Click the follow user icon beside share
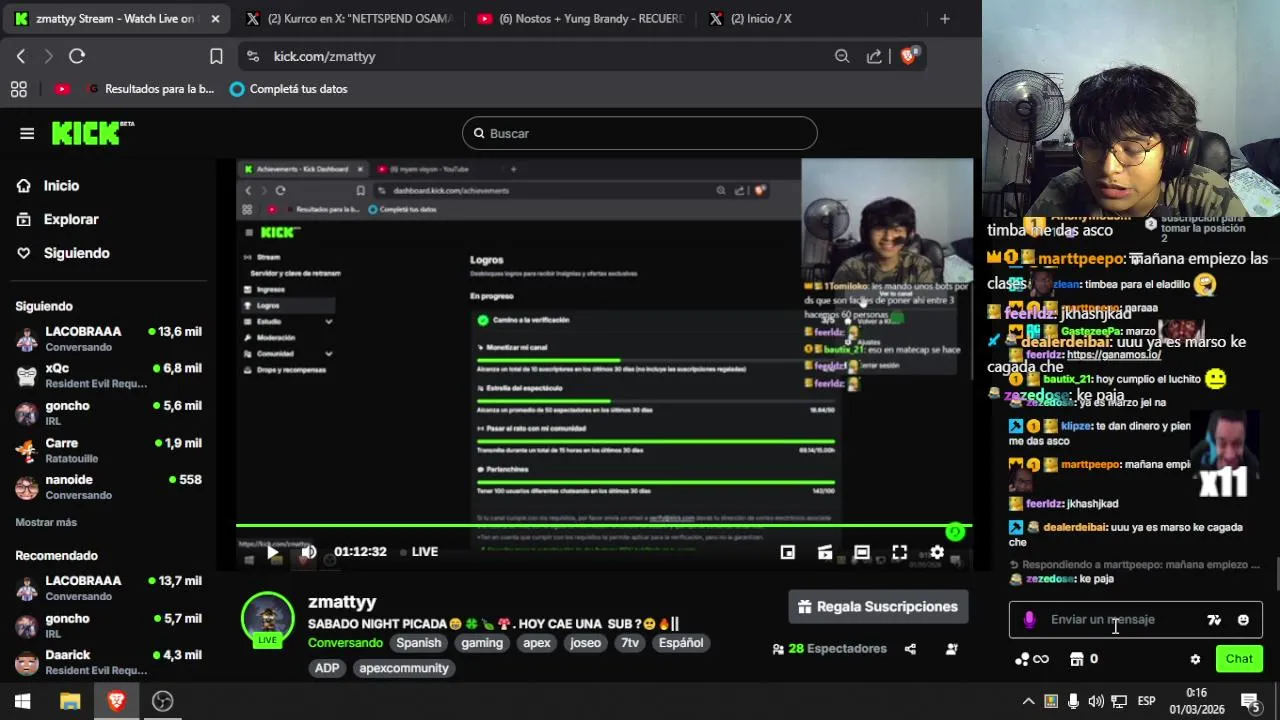The height and width of the screenshot is (720, 1280). [952, 649]
